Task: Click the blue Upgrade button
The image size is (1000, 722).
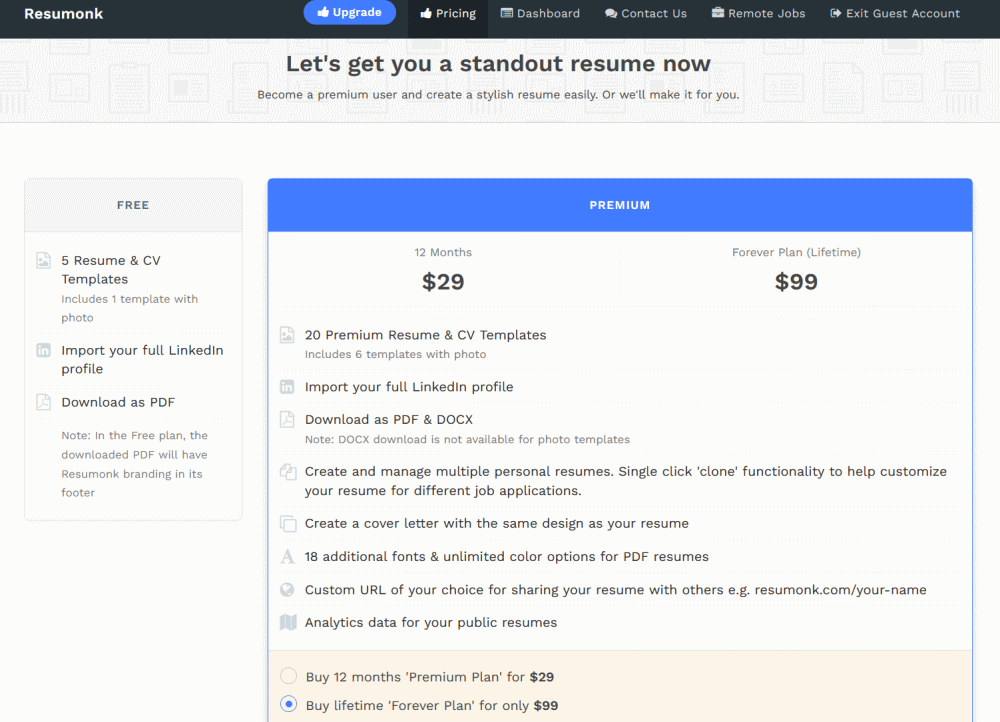Action: [349, 13]
